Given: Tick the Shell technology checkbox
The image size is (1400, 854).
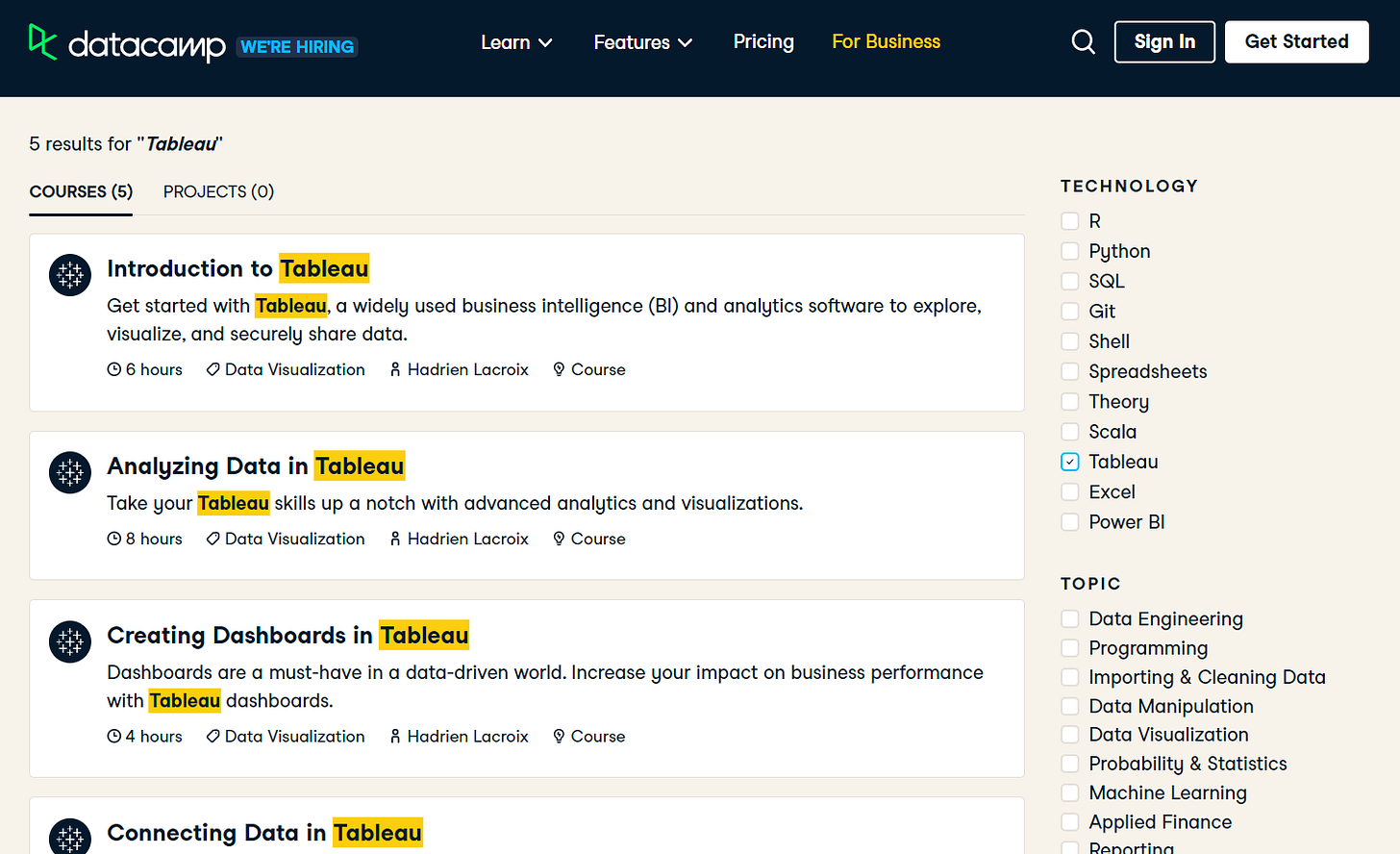Looking at the screenshot, I should [1070, 341].
